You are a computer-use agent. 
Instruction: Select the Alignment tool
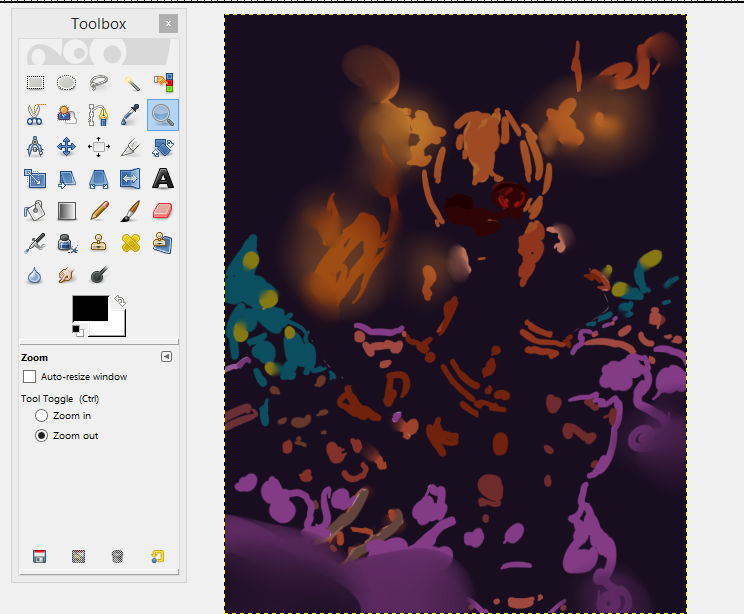pyautogui.click(x=98, y=147)
